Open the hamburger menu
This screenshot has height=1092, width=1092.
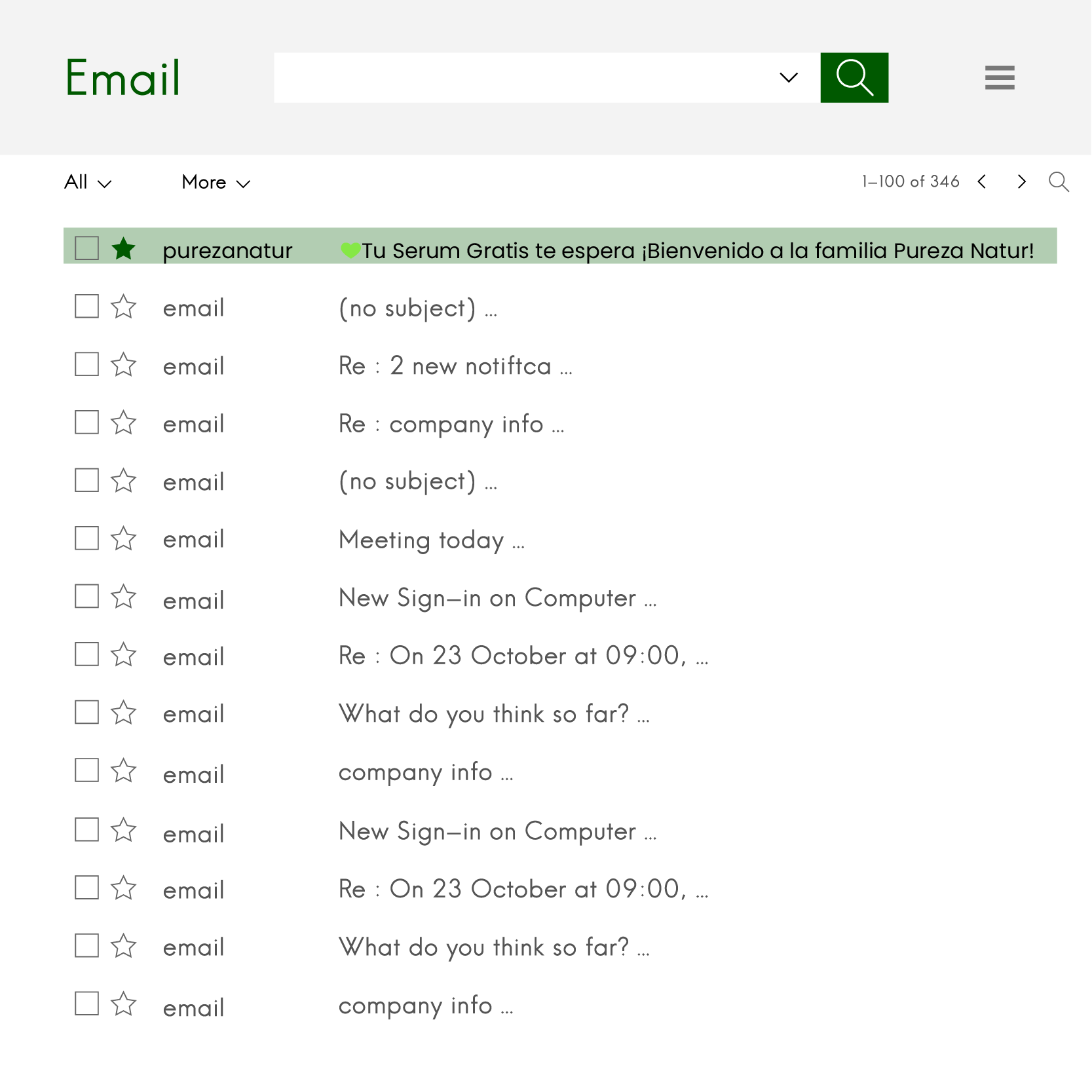999,78
